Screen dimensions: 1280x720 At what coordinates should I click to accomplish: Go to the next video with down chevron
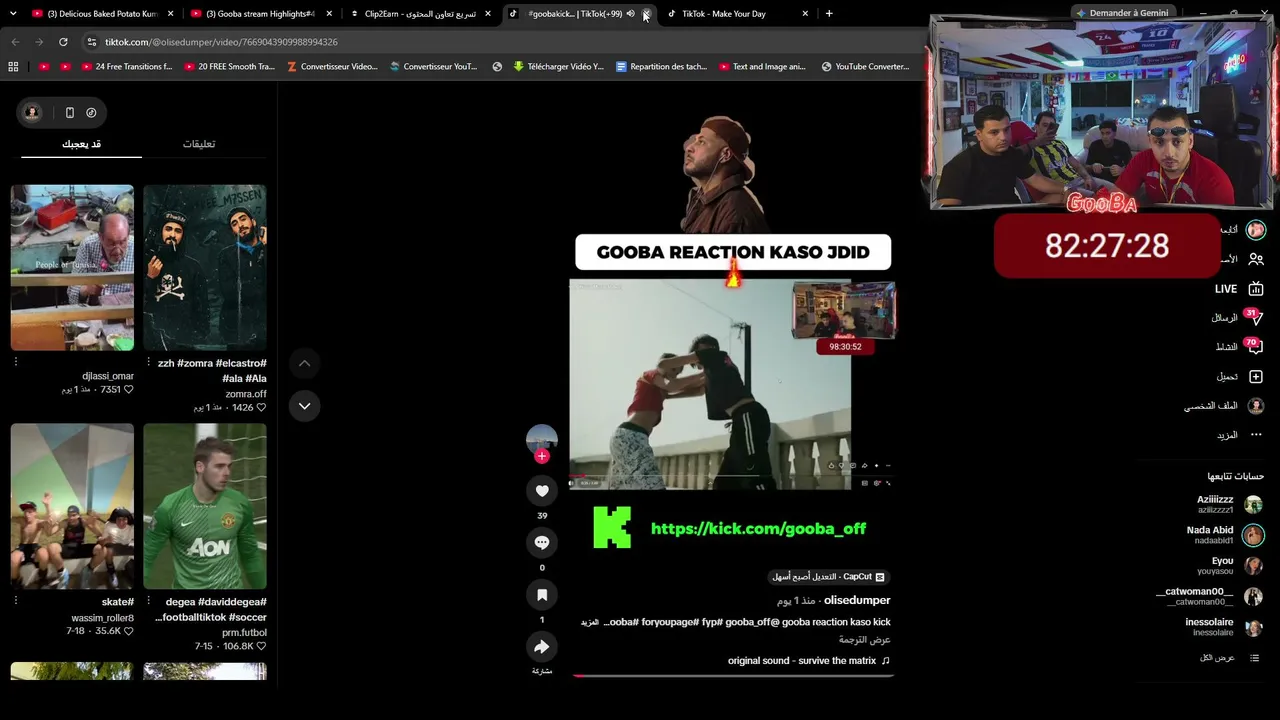pyautogui.click(x=304, y=406)
